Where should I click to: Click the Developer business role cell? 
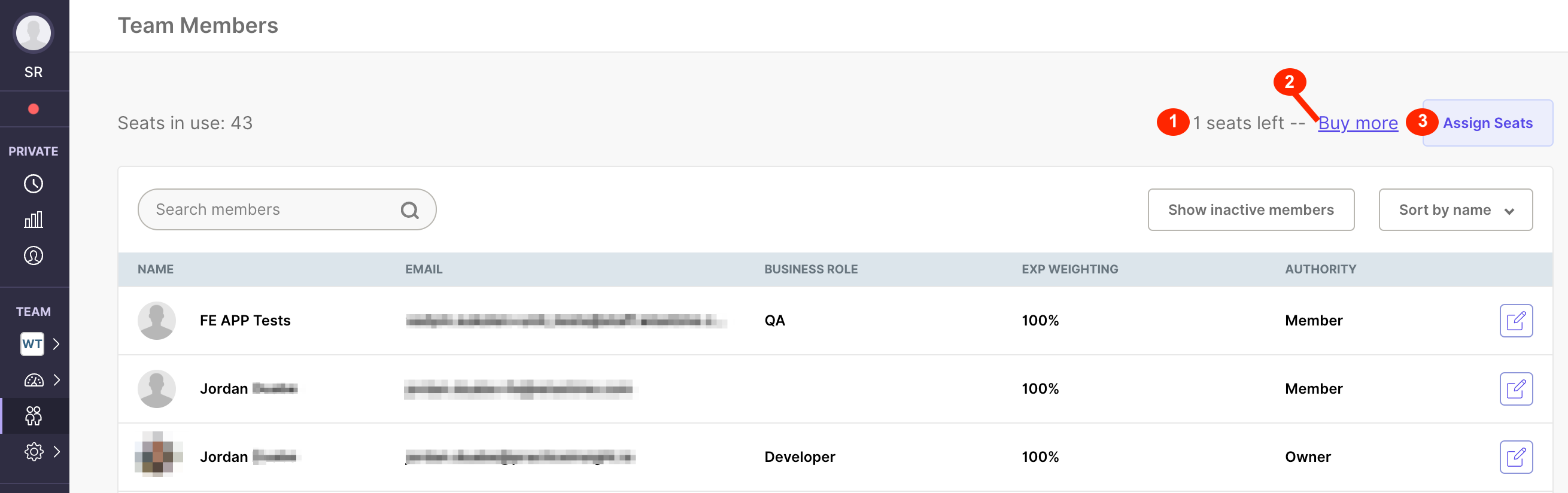(x=799, y=457)
